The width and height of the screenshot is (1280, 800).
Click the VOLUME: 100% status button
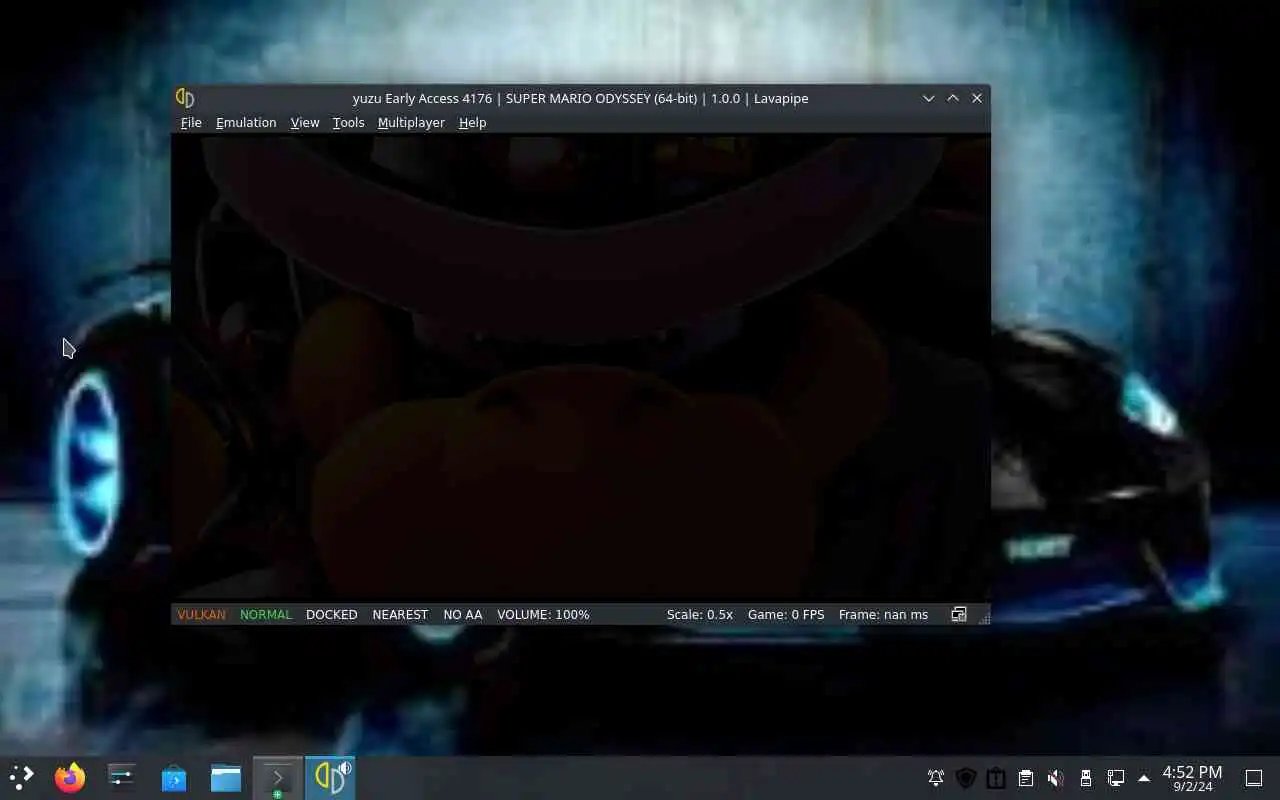tap(543, 614)
